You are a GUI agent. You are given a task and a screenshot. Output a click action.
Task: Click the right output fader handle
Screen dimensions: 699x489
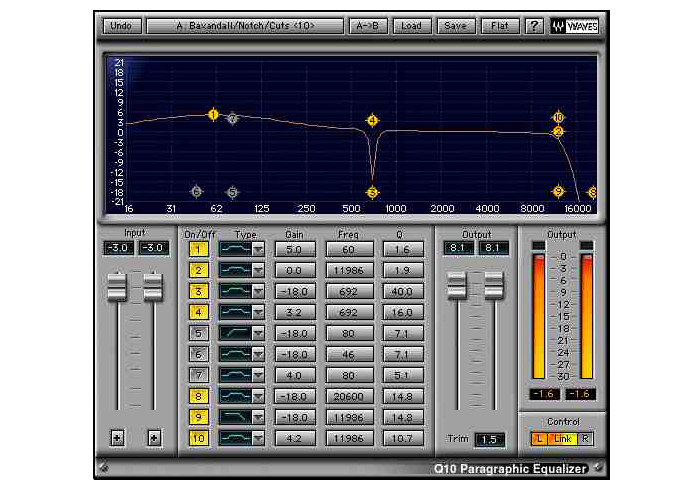[x=494, y=285]
